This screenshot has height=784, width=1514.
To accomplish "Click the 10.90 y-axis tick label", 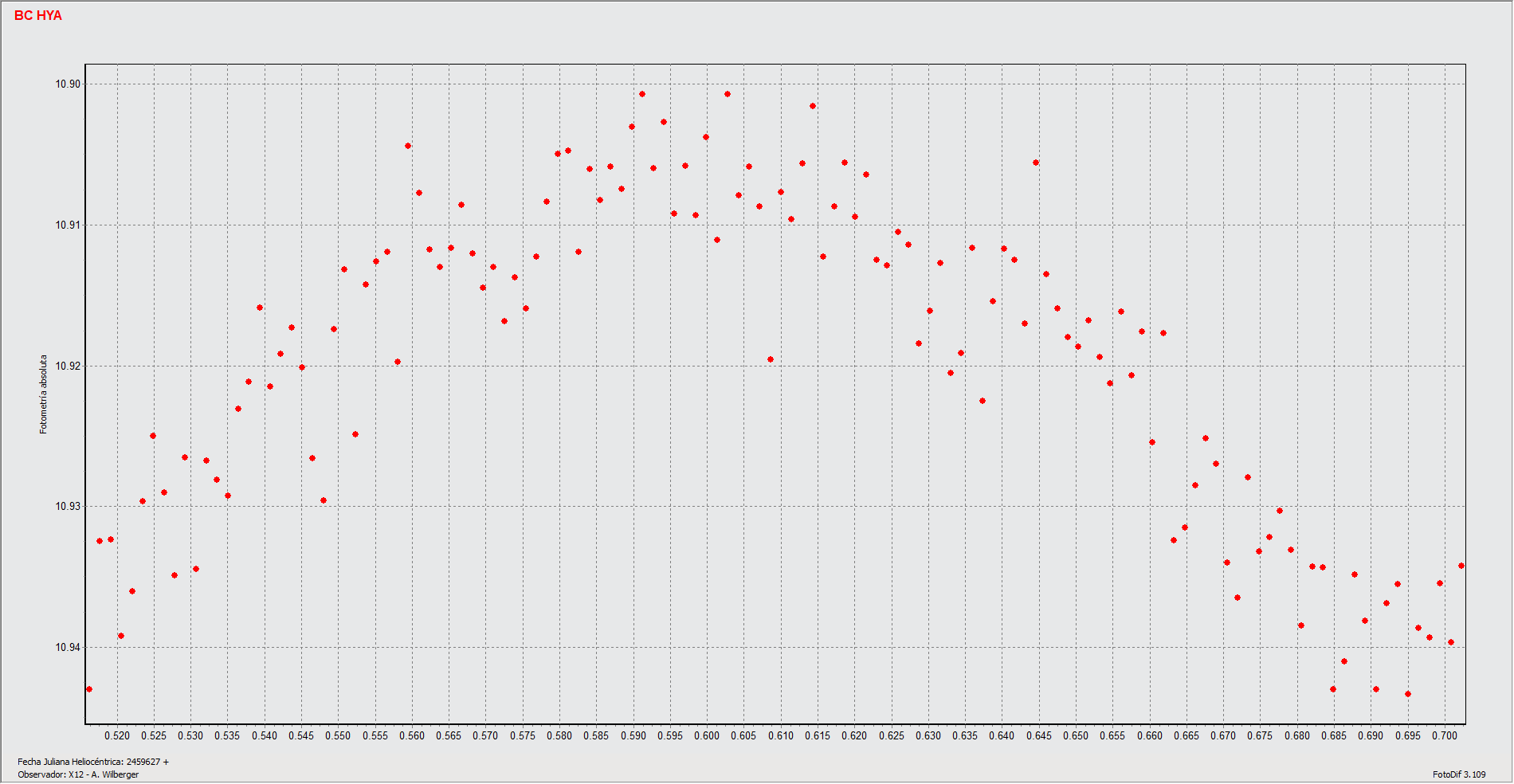I will pos(67,84).
